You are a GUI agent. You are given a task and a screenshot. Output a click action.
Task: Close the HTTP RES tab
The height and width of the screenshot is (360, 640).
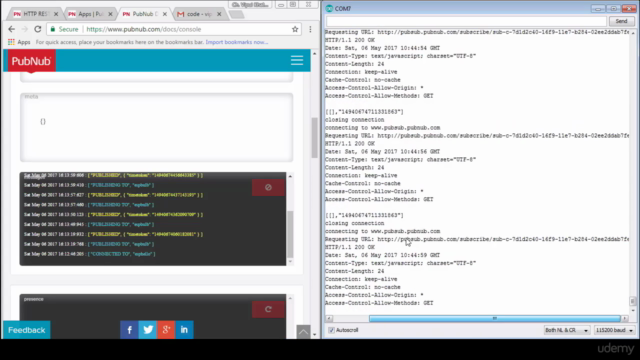(x=56, y=14)
